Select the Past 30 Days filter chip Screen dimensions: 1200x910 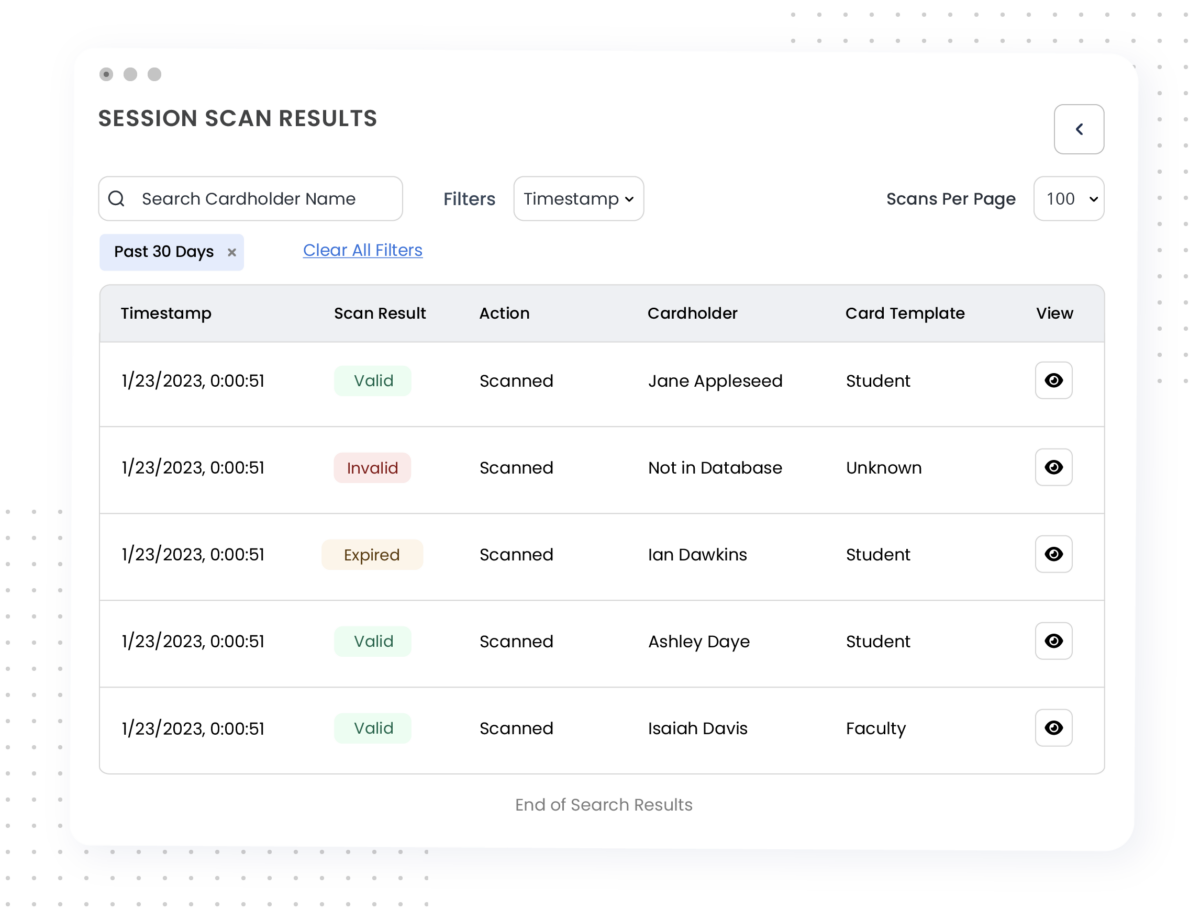165,252
